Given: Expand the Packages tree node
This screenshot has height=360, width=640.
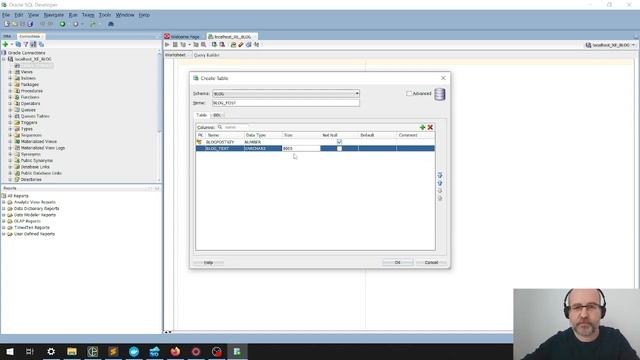Looking at the screenshot, I should point(10,84).
